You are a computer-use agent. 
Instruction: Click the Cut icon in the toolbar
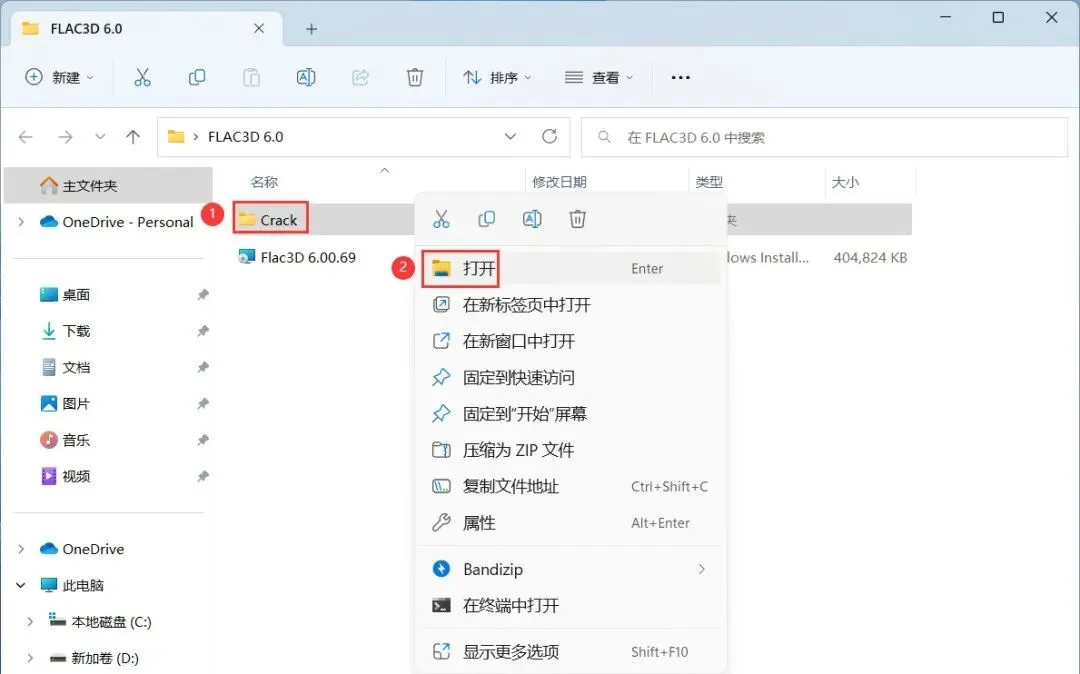tap(142, 77)
